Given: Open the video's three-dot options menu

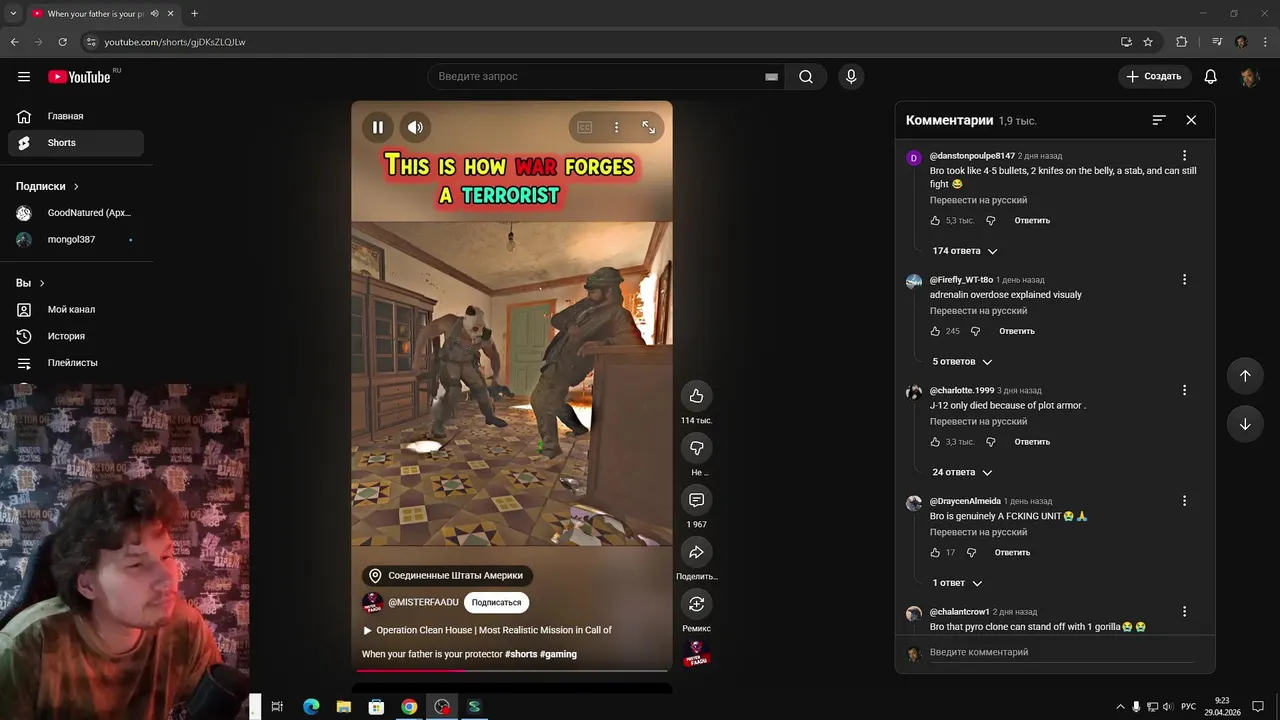Looking at the screenshot, I should pyautogui.click(x=617, y=127).
